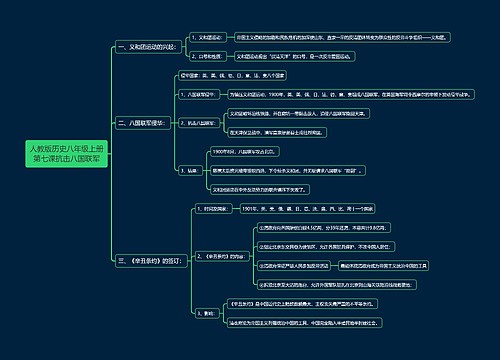Click the subtopic 1、义和团运动
This screenshot has width=500, height=360.
(208, 37)
